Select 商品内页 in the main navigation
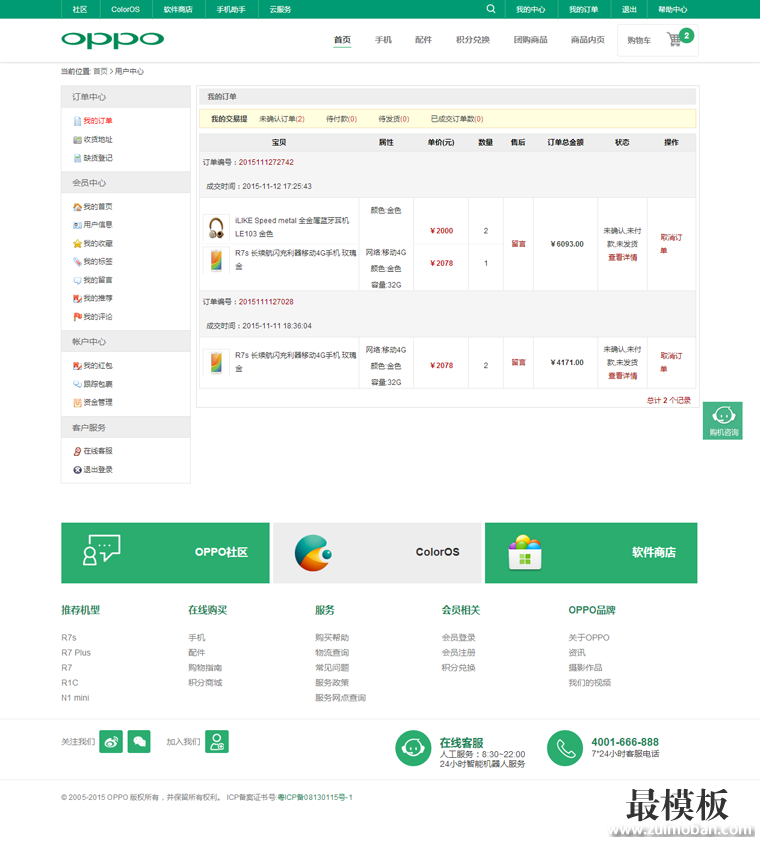 [x=588, y=40]
